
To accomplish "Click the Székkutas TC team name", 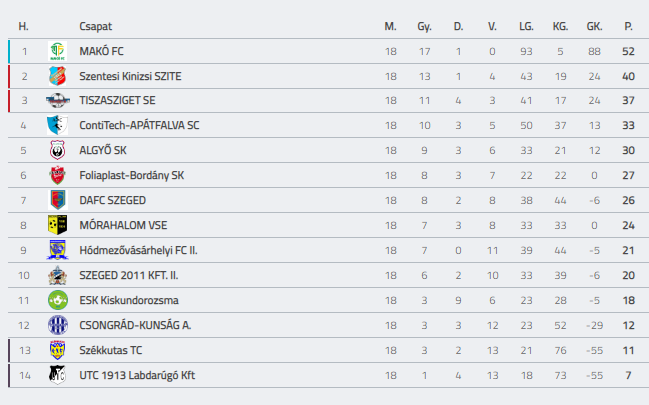I will tap(111, 350).
